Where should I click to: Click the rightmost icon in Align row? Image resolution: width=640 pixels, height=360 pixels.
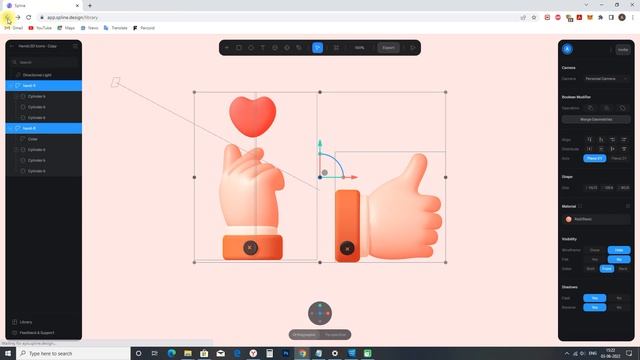pyautogui.click(x=624, y=140)
